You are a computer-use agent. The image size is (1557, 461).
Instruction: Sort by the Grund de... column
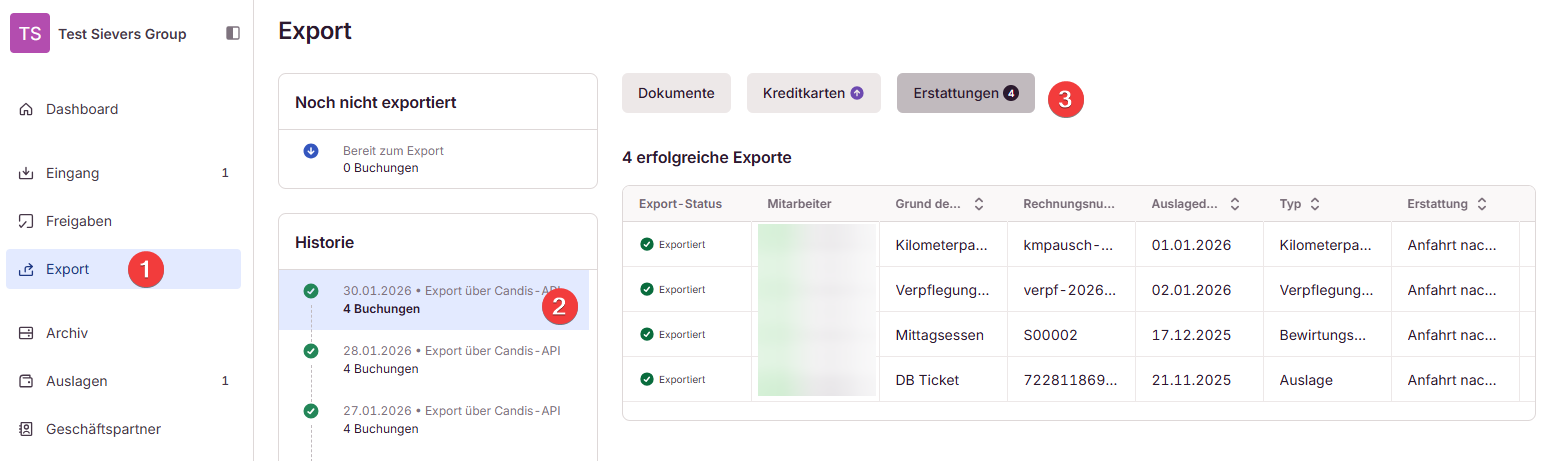pyautogui.click(x=979, y=204)
